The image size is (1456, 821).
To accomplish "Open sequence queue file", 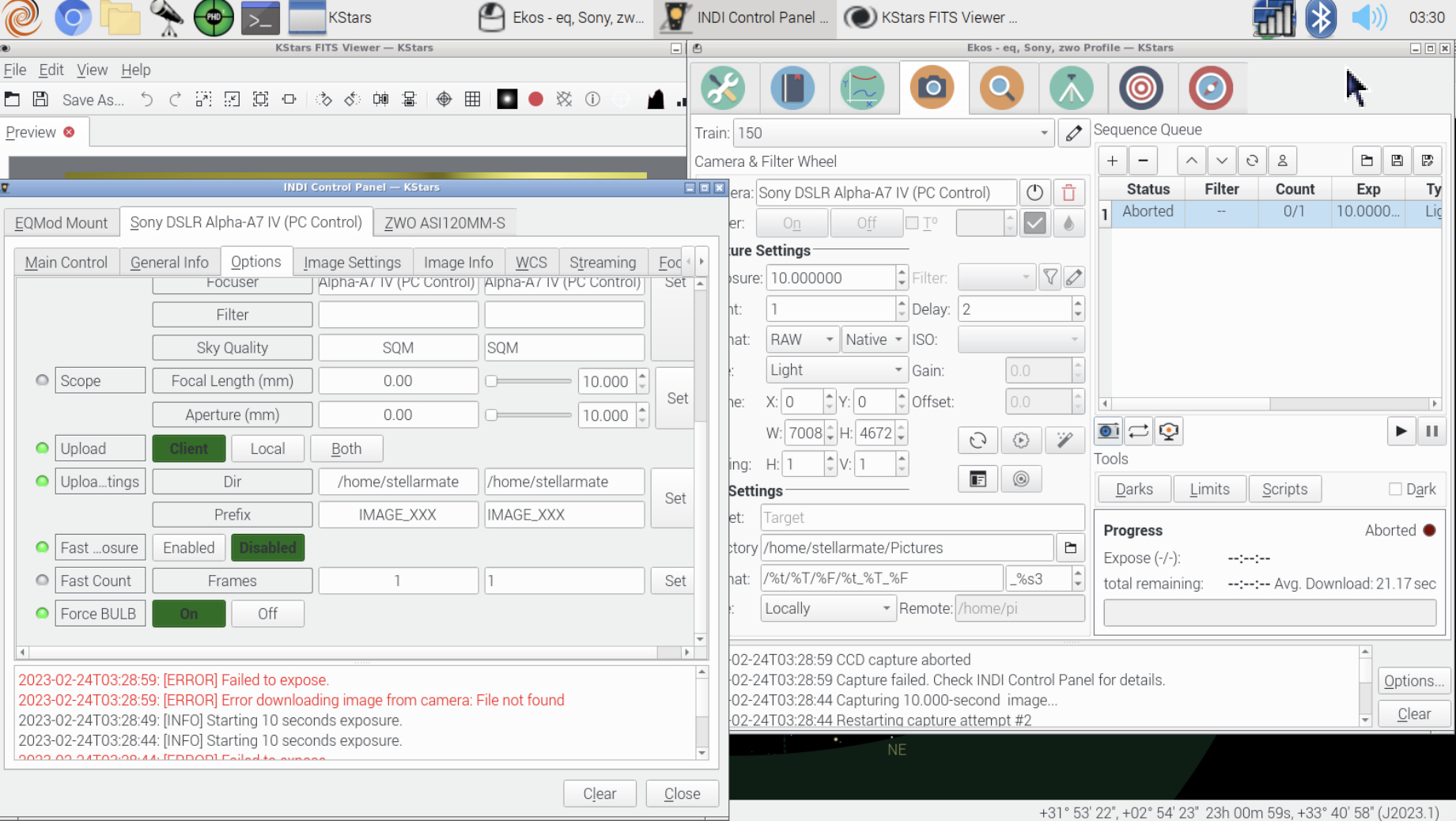I will [1367, 161].
